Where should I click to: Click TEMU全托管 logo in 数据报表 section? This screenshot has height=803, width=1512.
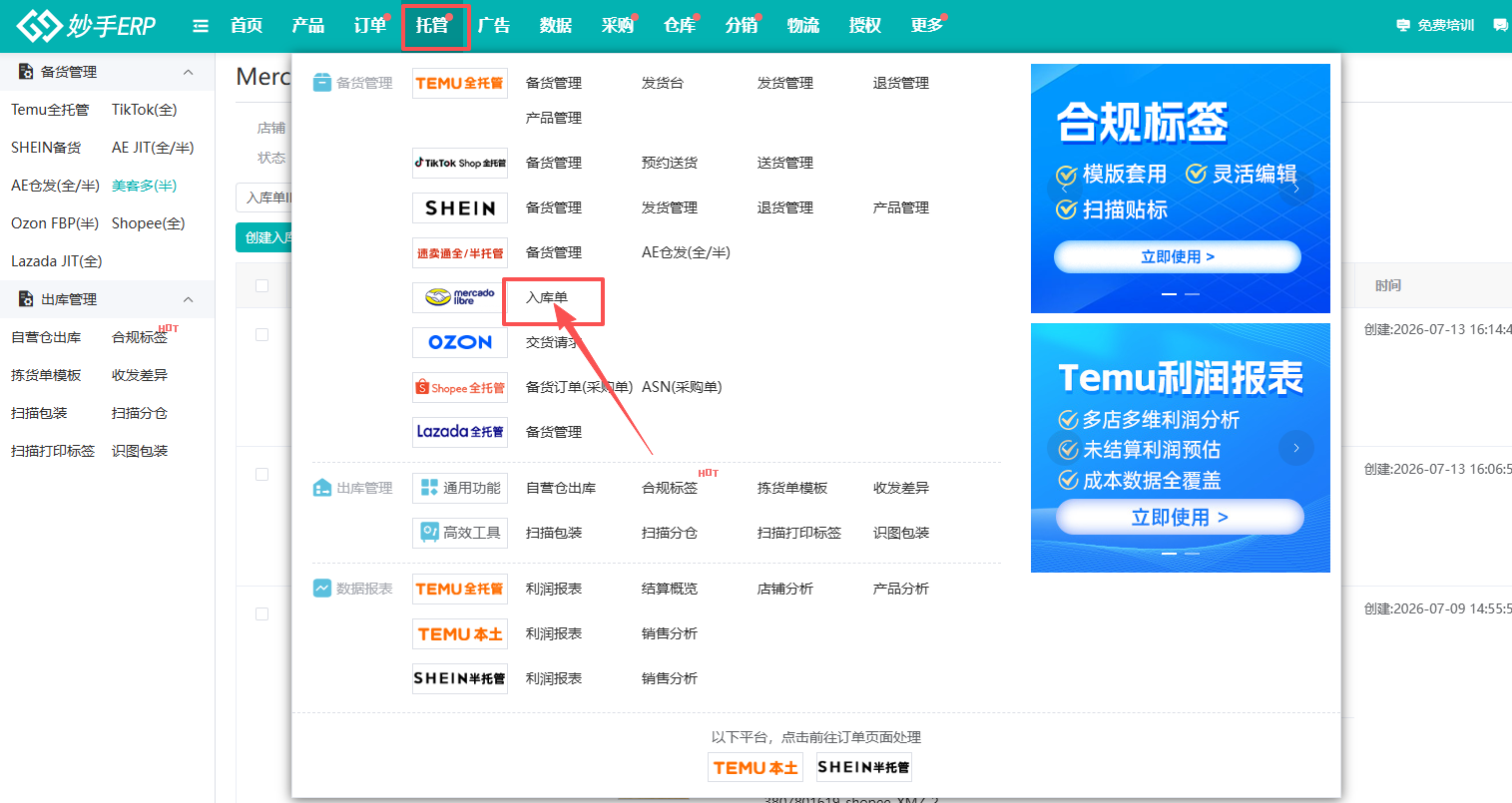460,589
